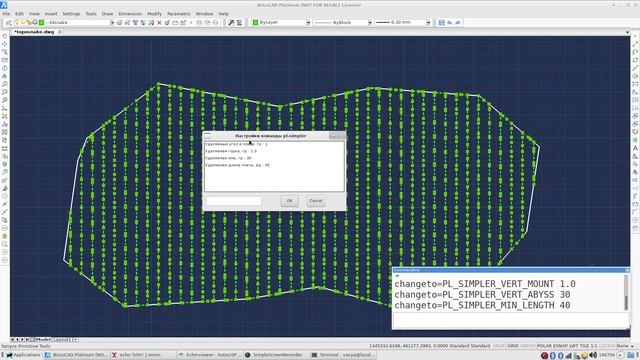The width and height of the screenshot is (640, 360).
Task: Open the Window menu
Action: [x=204, y=13]
